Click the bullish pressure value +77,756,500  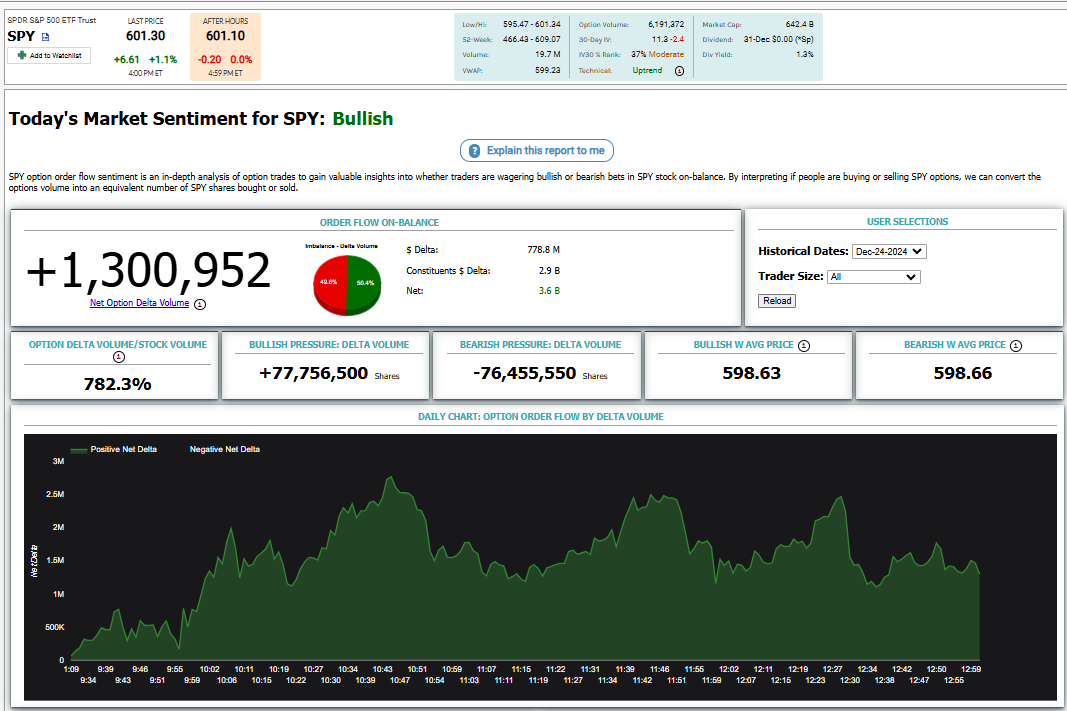tap(314, 374)
